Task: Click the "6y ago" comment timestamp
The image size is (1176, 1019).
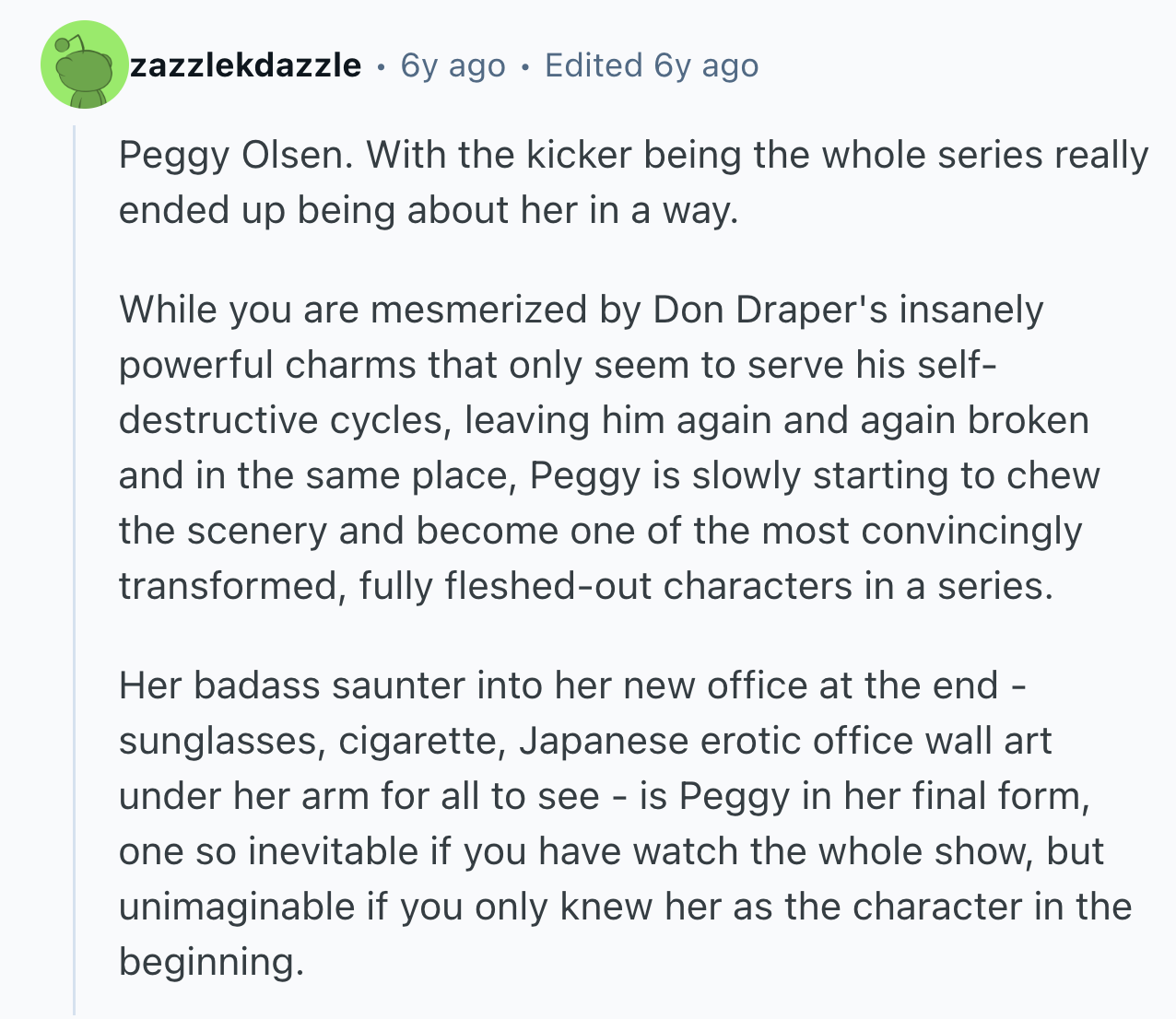Action: (453, 65)
